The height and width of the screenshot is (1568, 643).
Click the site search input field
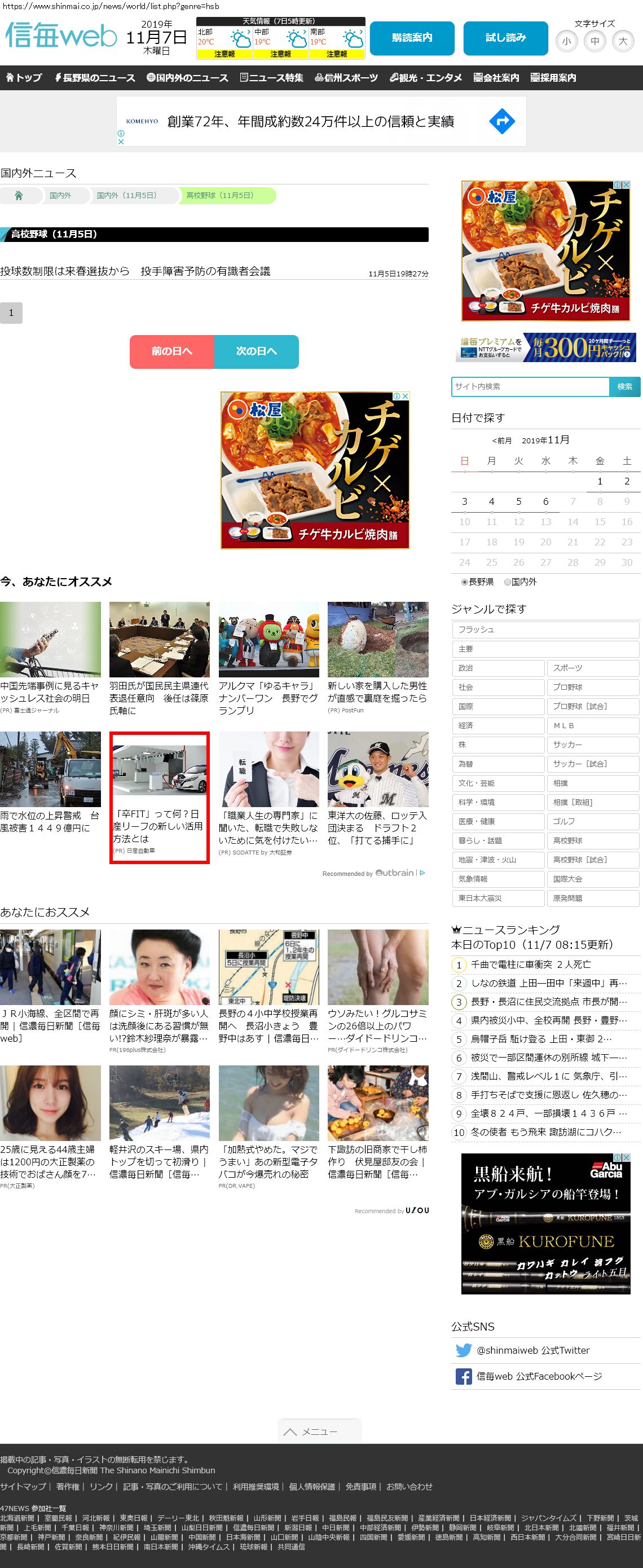[530, 386]
